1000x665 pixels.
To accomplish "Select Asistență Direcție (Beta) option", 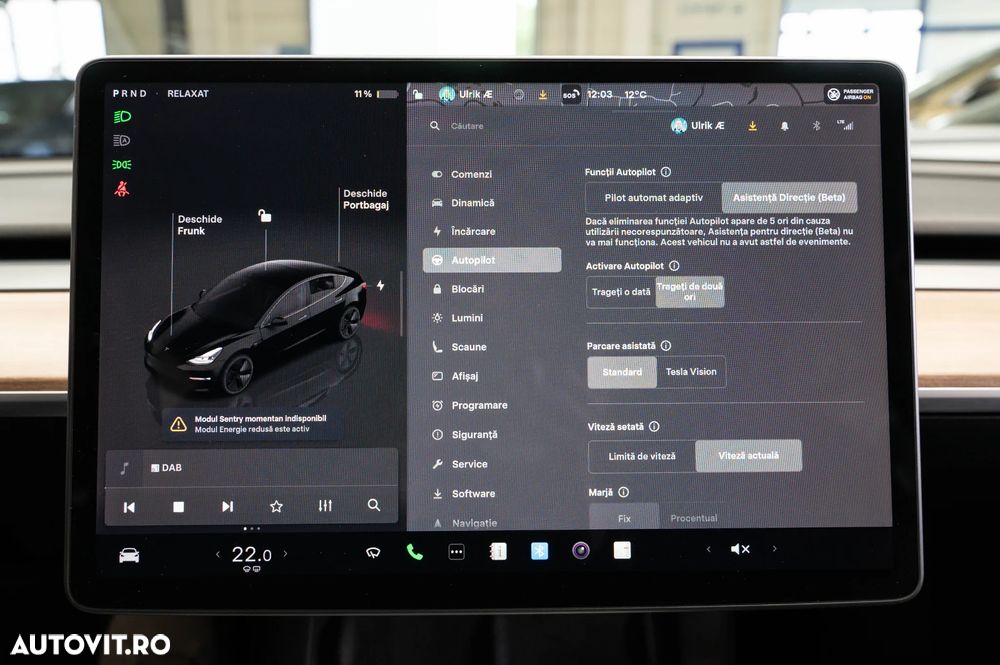I will click(x=789, y=198).
